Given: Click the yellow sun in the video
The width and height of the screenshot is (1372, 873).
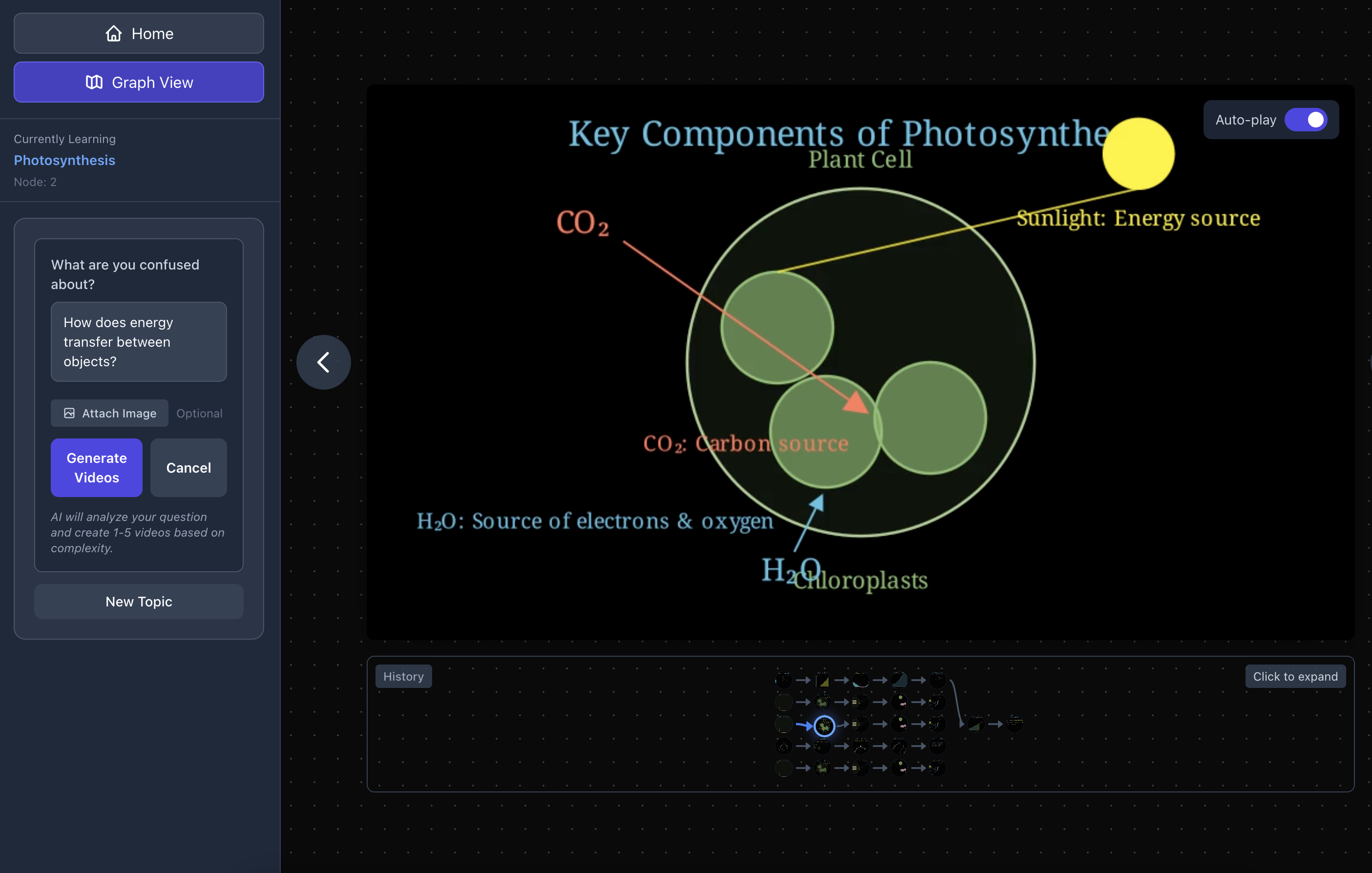Looking at the screenshot, I should coord(1138,154).
